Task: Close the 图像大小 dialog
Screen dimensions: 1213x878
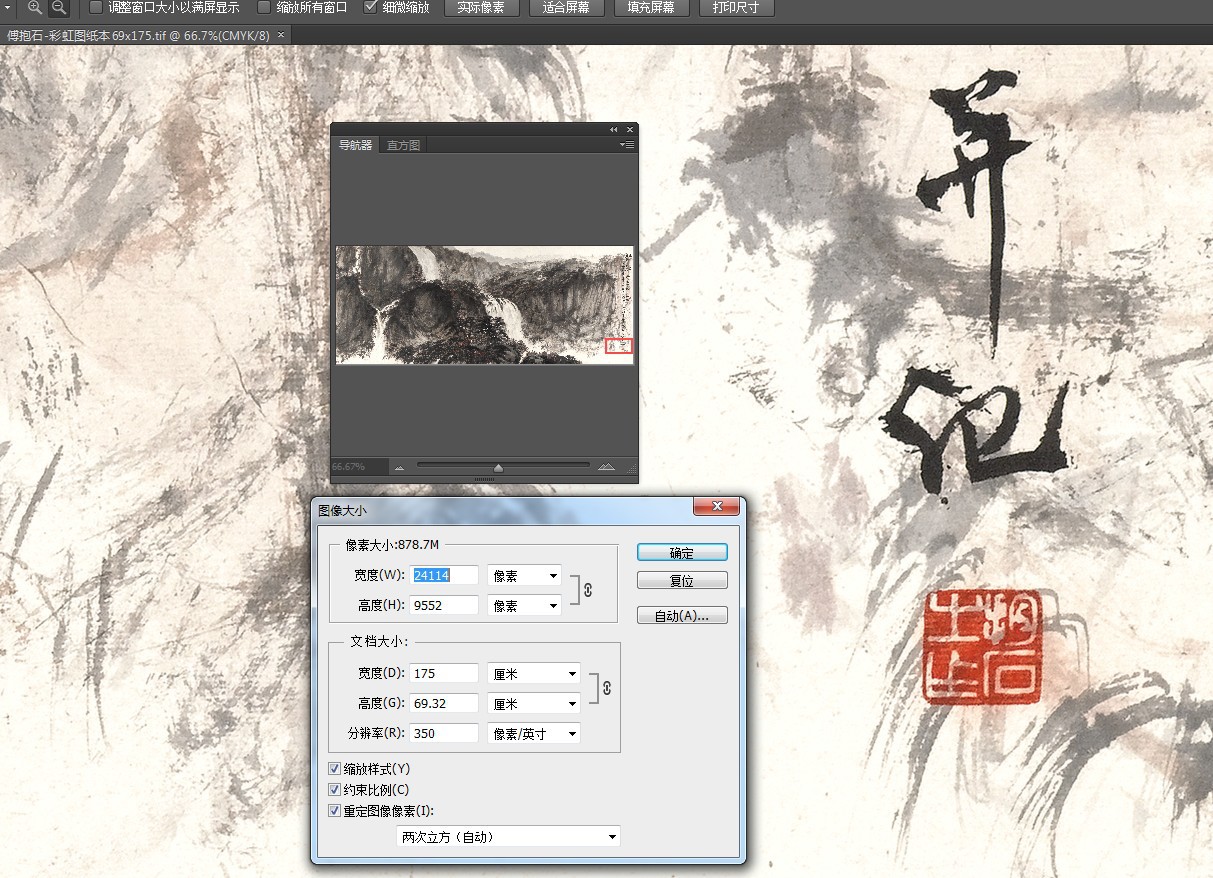Action: pyautogui.click(x=716, y=507)
